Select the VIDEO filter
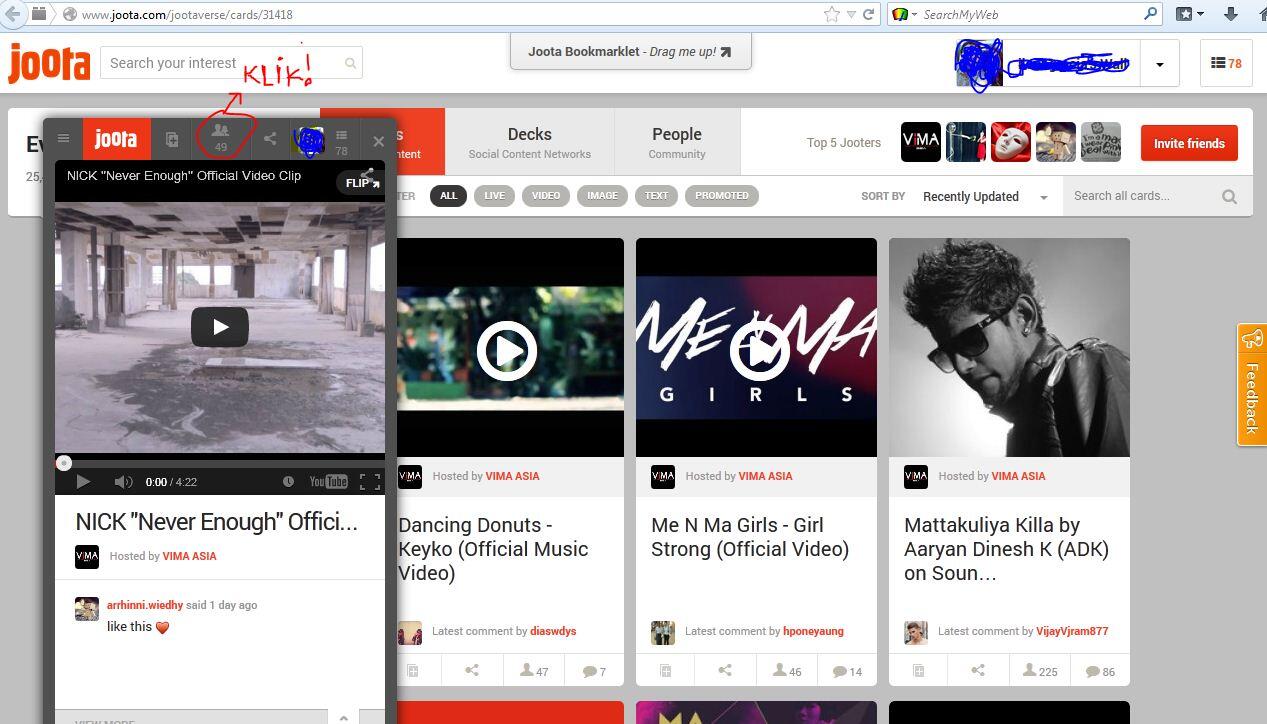 (x=546, y=196)
